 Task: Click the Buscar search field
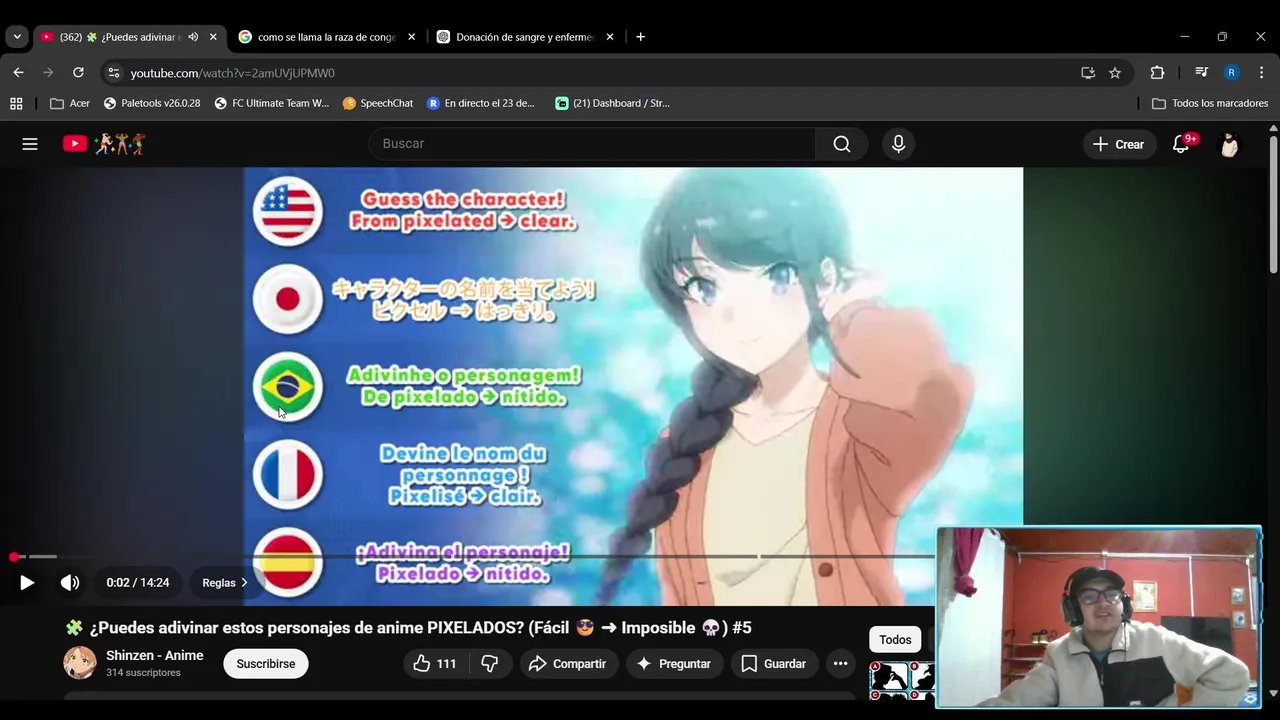[592, 144]
